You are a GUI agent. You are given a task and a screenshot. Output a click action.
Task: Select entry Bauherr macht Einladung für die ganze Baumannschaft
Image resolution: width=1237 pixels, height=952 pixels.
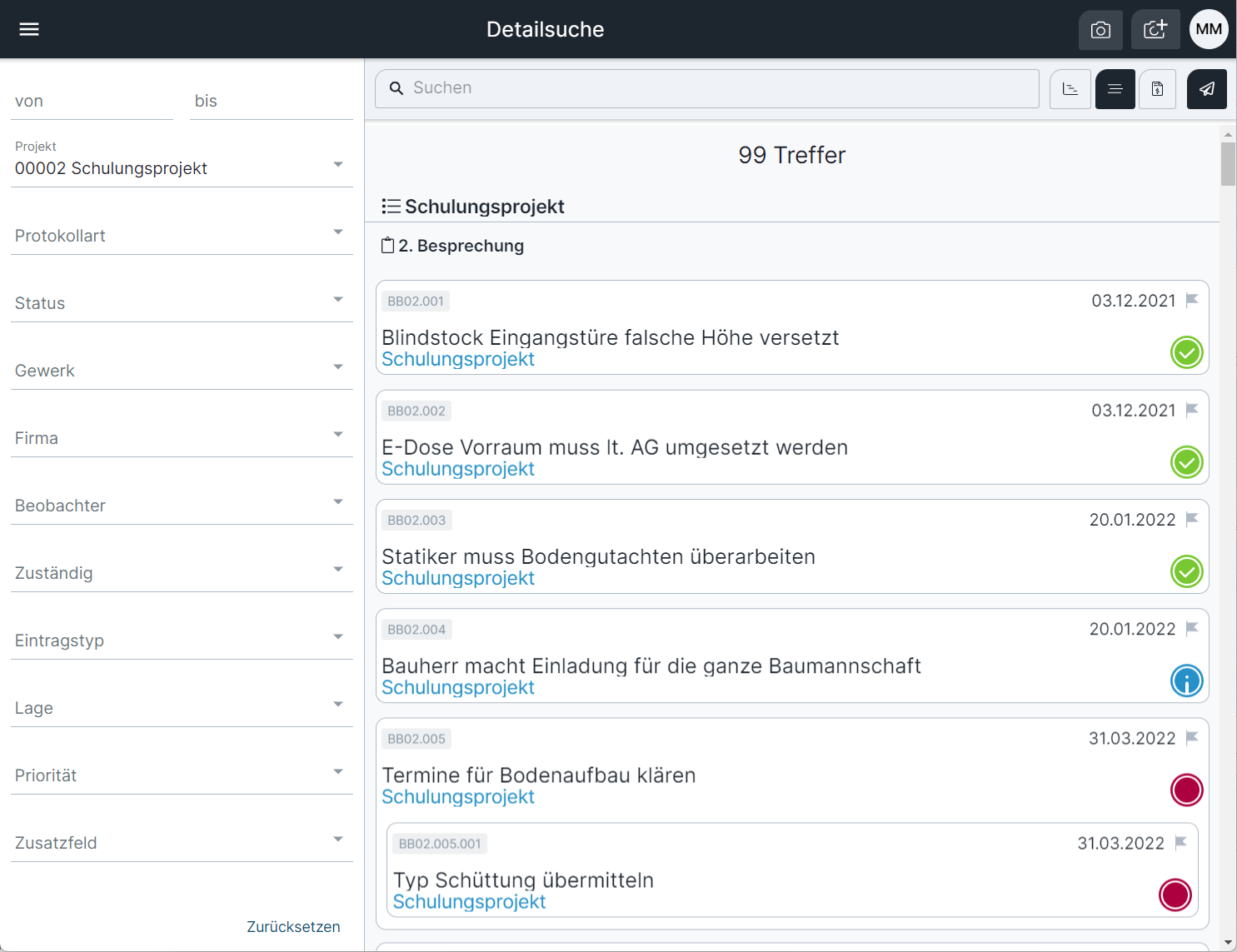(651, 665)
